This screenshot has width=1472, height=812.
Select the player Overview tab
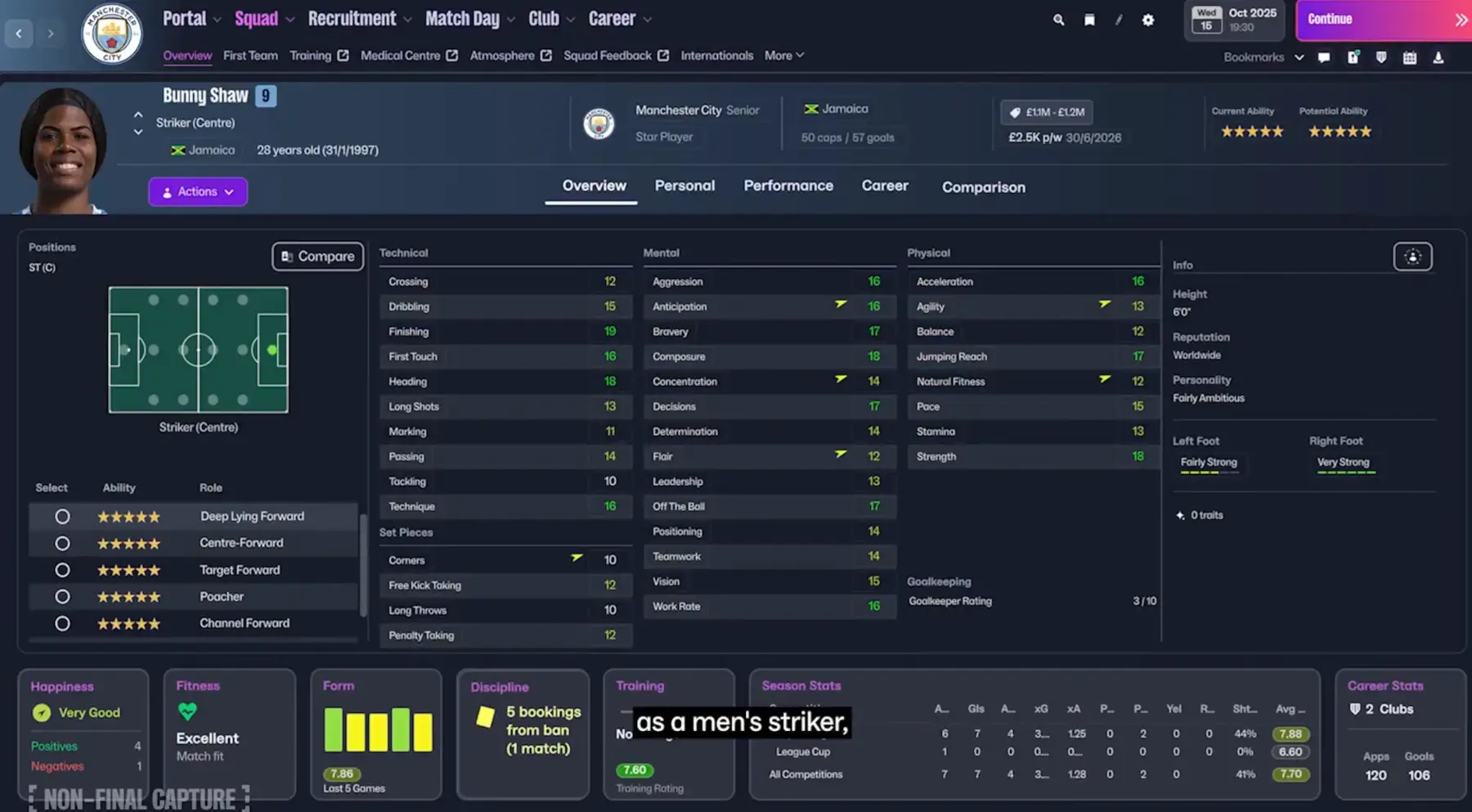pos(594,186)
